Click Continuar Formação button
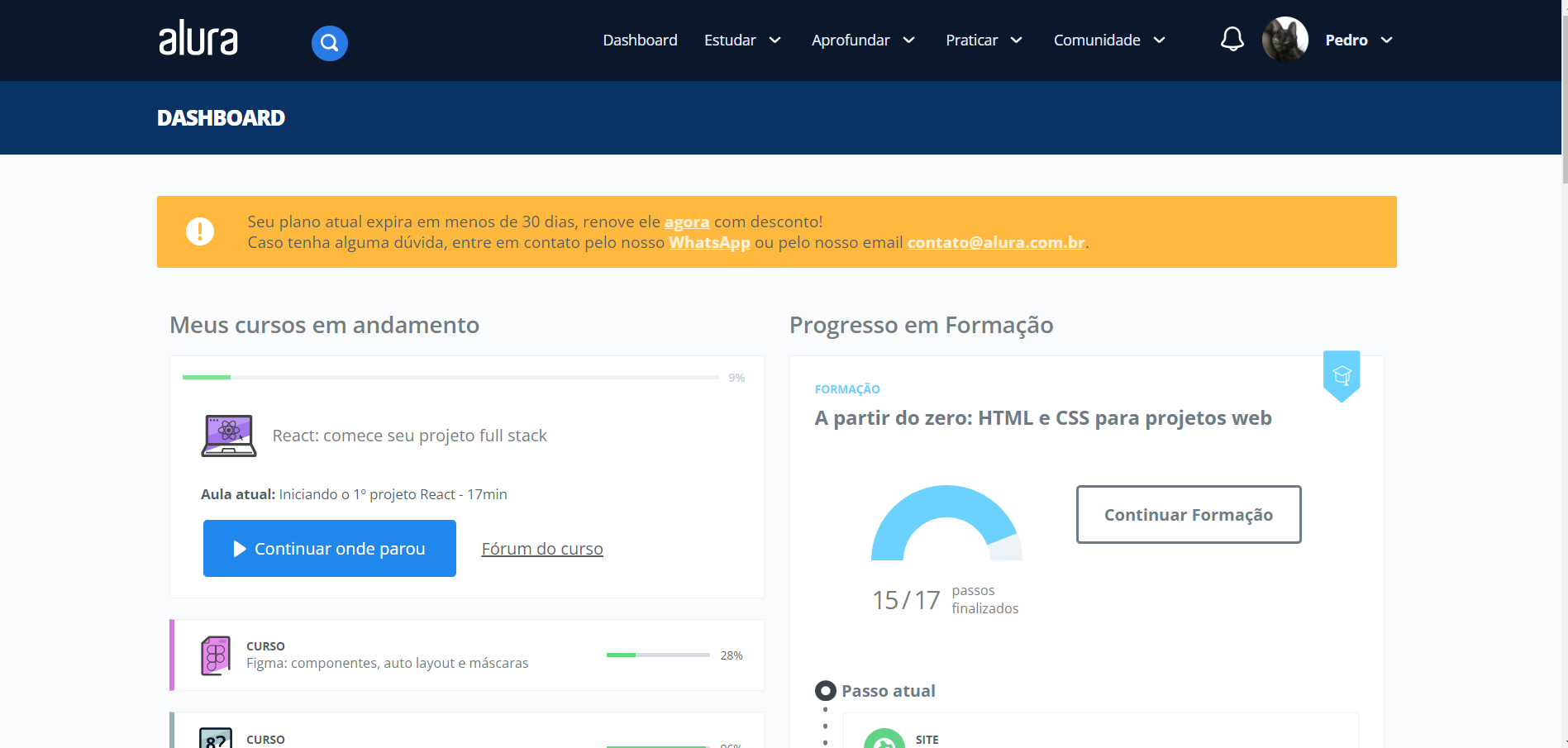The image size is (1568, 748). pyautogui.click(x=1189, y=514)
